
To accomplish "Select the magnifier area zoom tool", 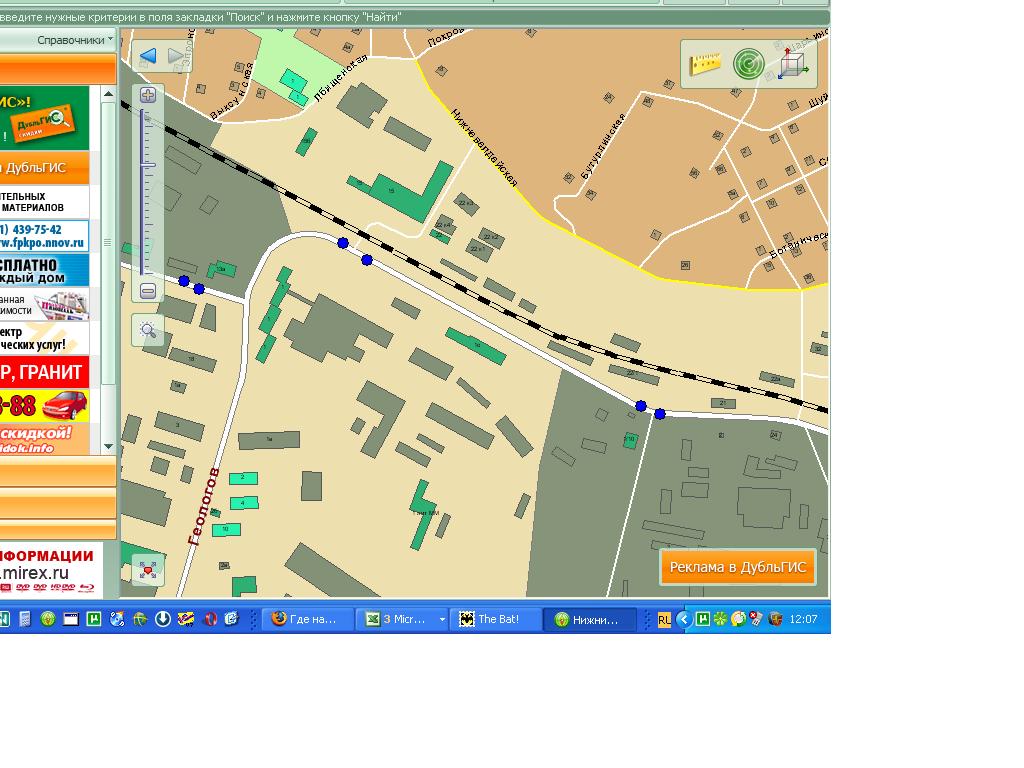I will [x=148, y=330].
